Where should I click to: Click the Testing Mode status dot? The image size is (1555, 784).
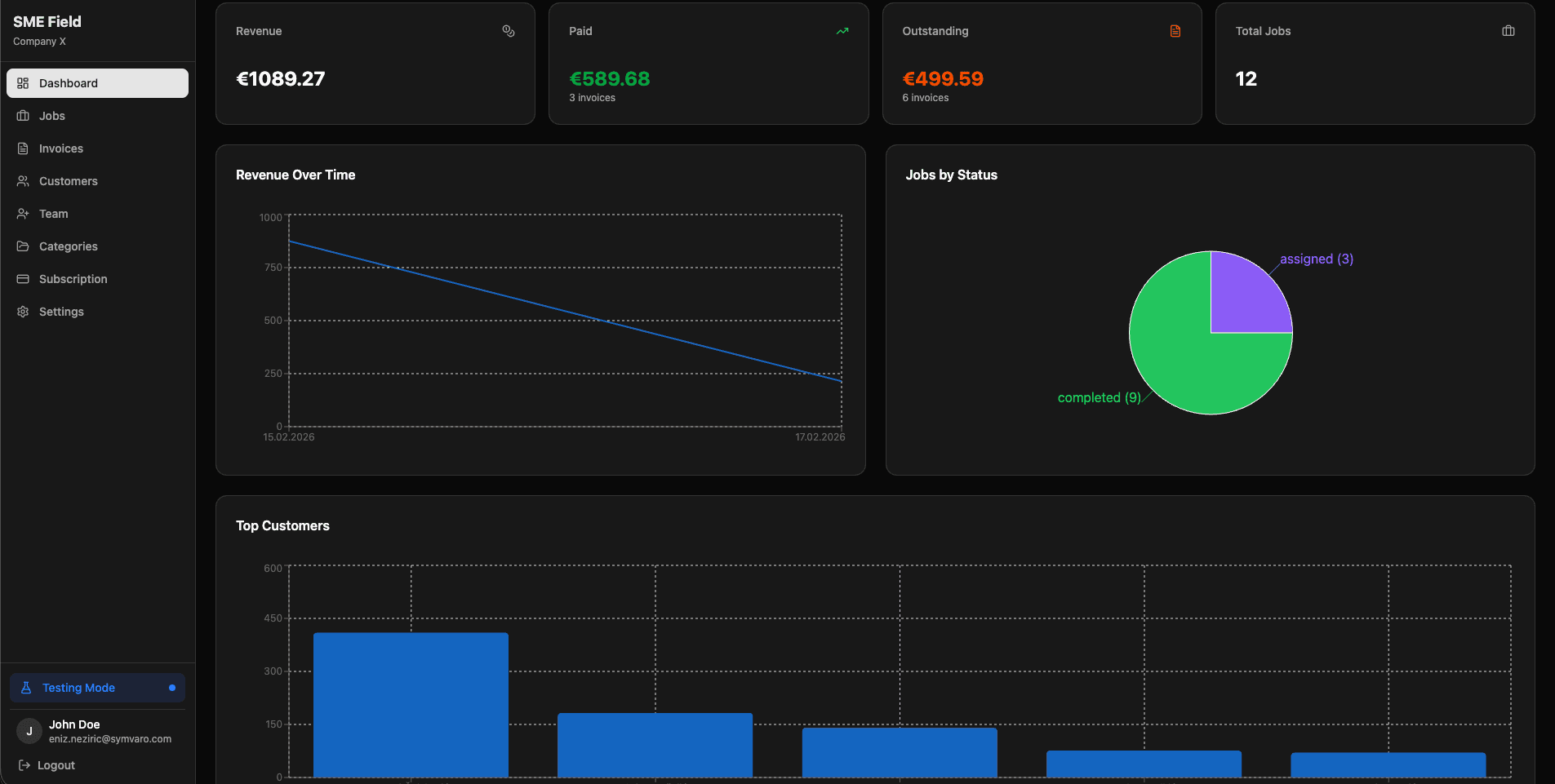(170, 688)
